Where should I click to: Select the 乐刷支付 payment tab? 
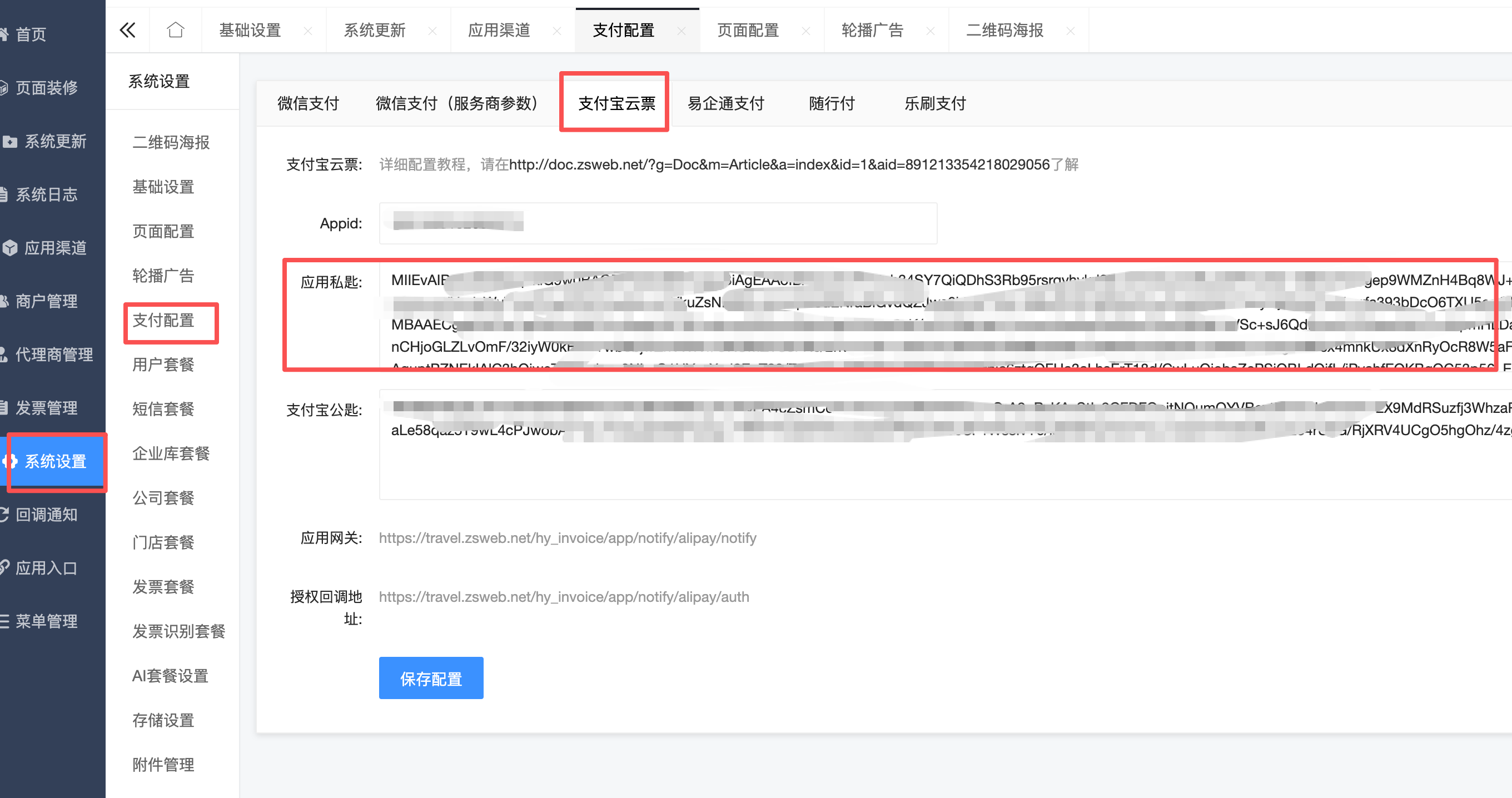pyautogui.click(x=935, y=103)
